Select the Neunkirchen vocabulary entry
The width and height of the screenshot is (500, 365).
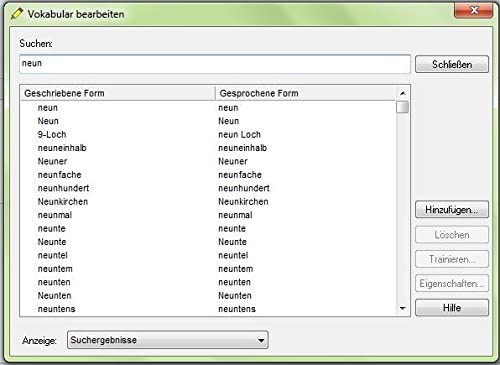coord(208,202)
